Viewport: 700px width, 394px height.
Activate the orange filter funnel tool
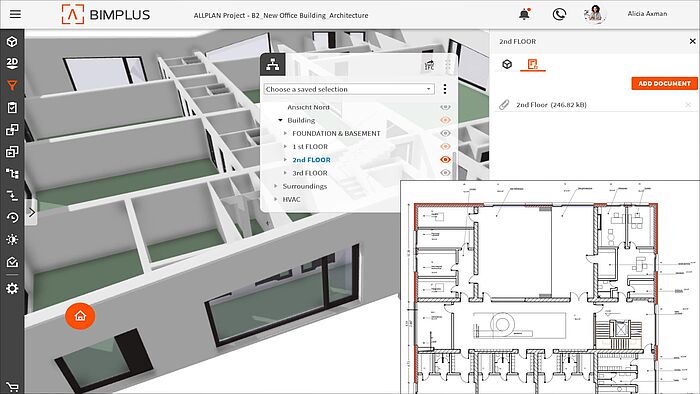coord(12,85)
